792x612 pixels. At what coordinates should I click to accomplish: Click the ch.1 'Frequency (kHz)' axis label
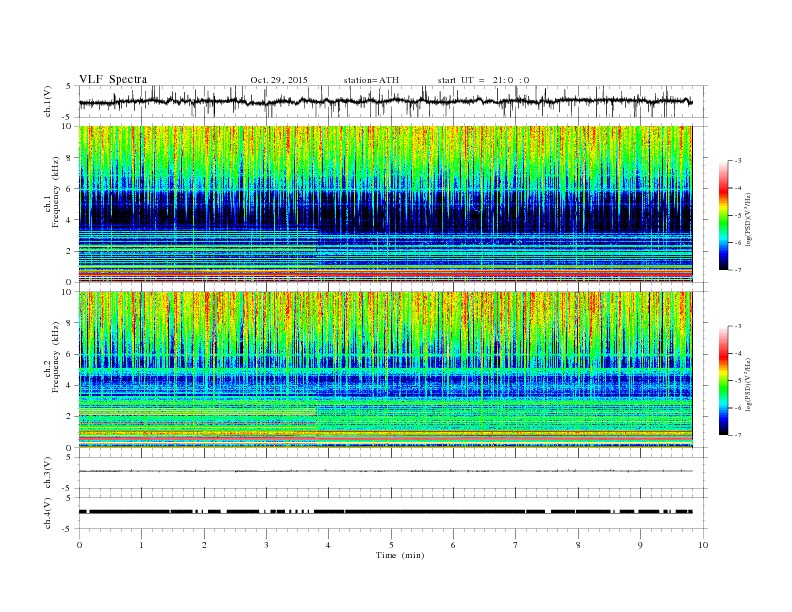tap(56, 192)
